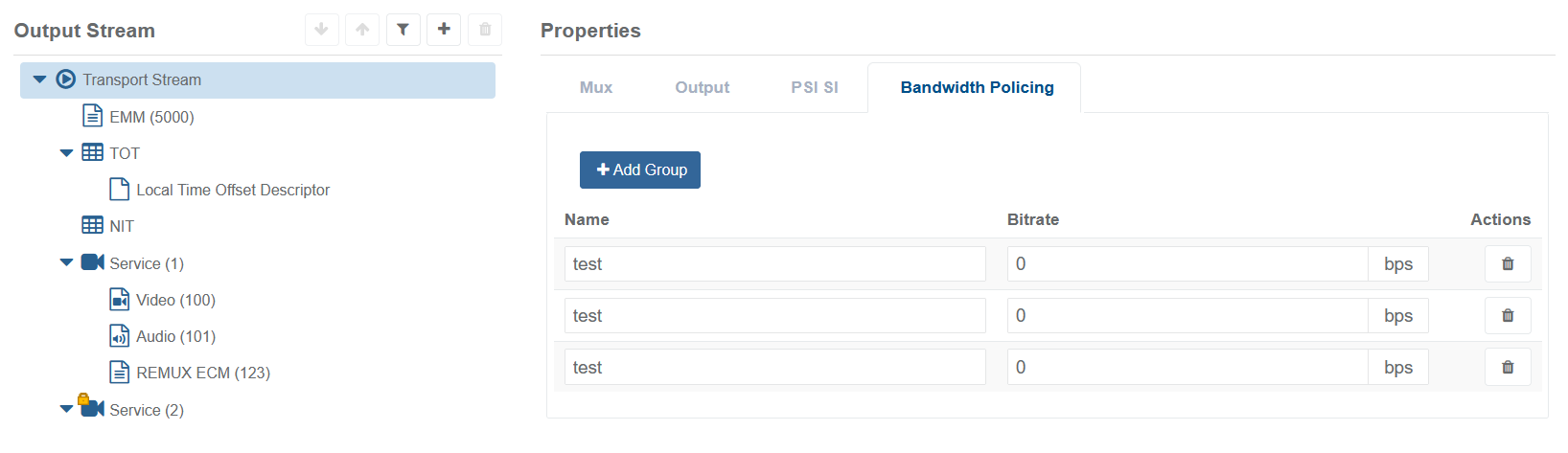Collapse the TOT table node
This screenshot has width=1568, height=453.
pos(66,153)
